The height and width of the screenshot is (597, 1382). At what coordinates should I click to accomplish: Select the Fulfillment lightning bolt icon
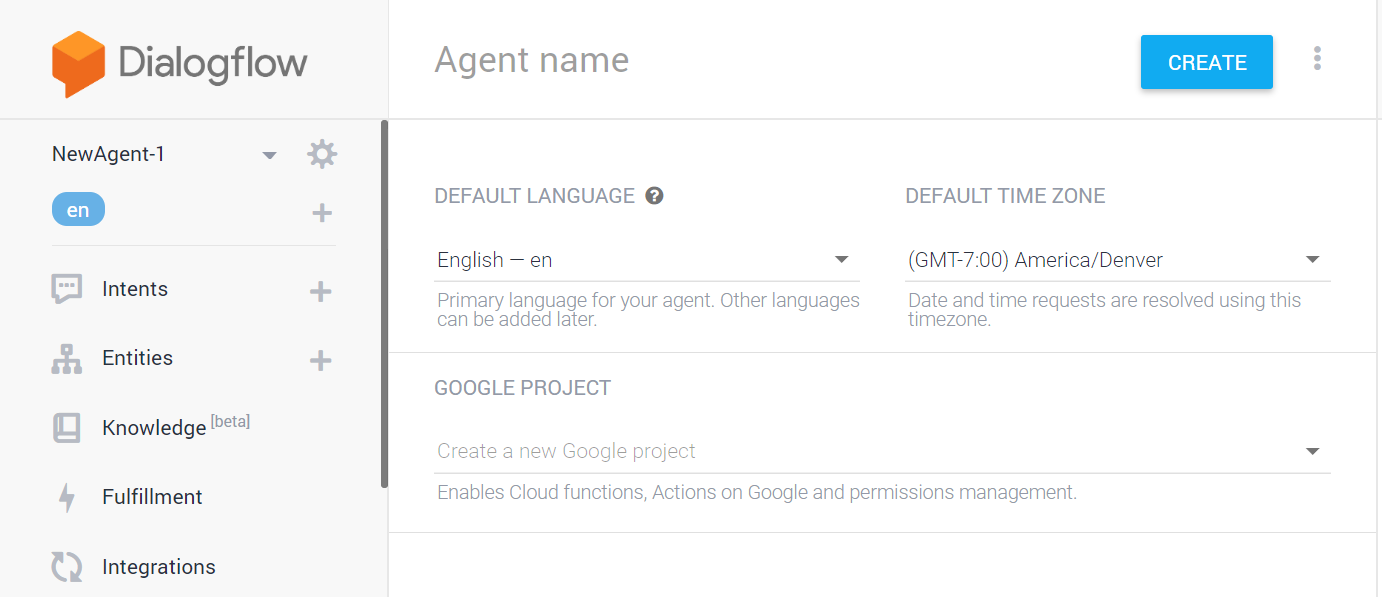pos(66,496)
